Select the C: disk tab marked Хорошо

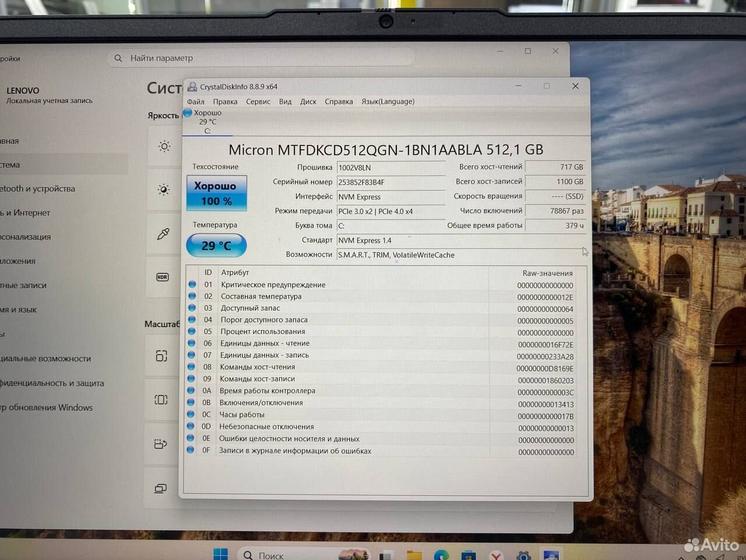pos(205,122)
